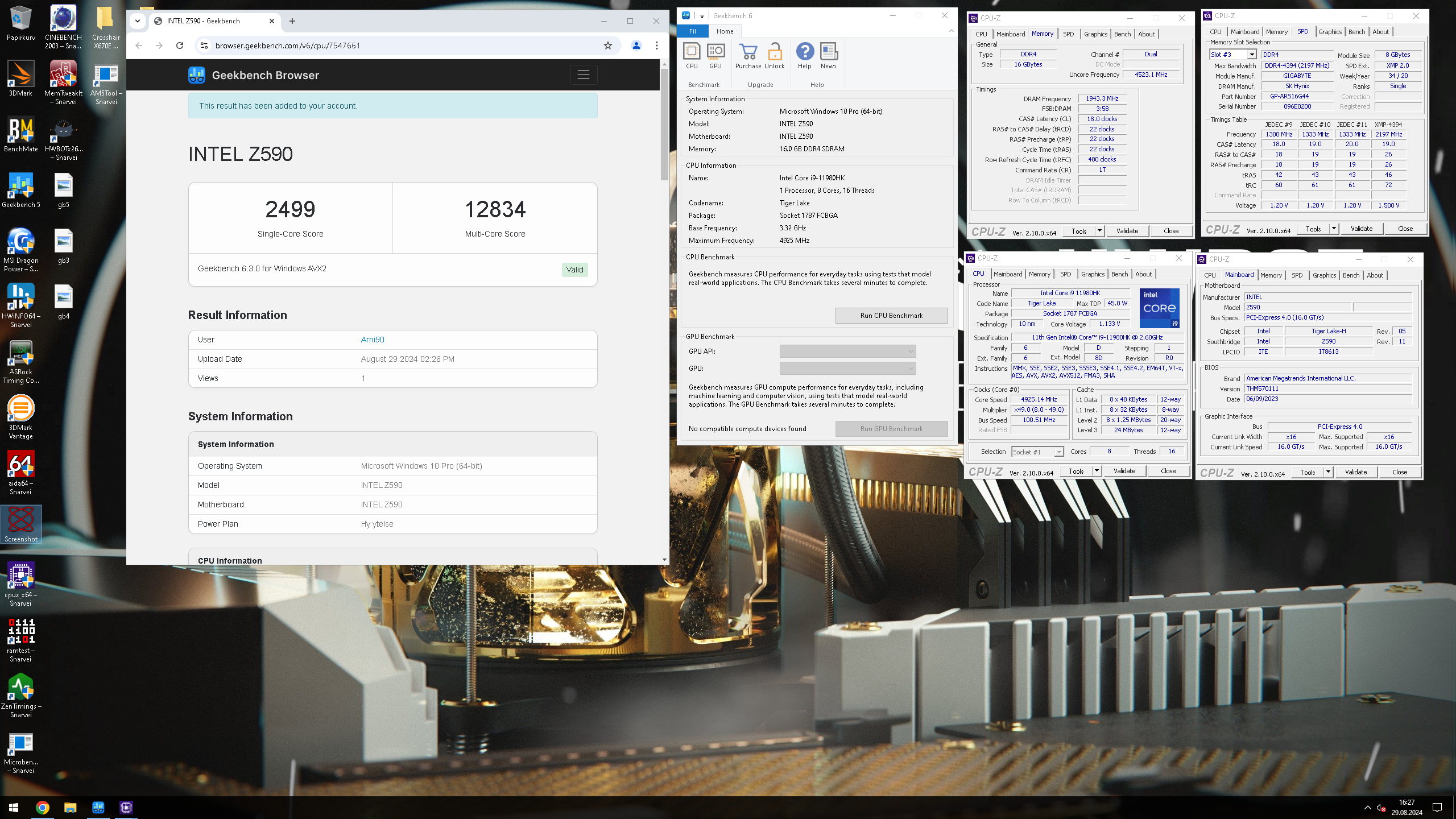Screen dimensions: 1456x819
Task: Select the ramtest desktop shortcut
Action: 20,640
